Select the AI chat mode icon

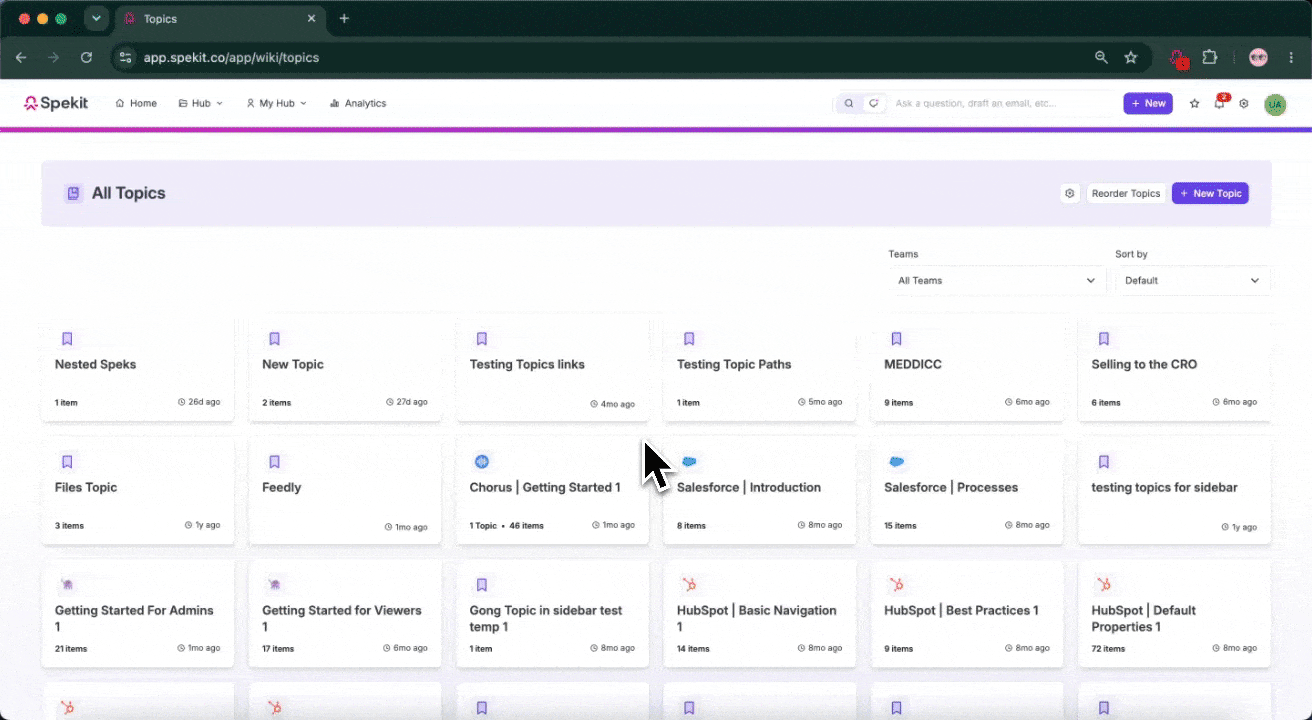point(873,103)
